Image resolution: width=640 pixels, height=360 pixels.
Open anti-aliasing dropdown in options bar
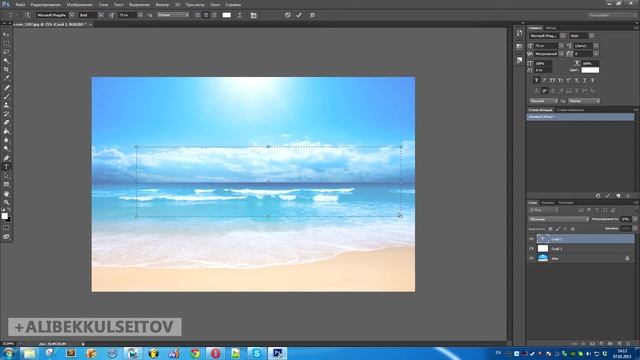(x=173, y=15)
